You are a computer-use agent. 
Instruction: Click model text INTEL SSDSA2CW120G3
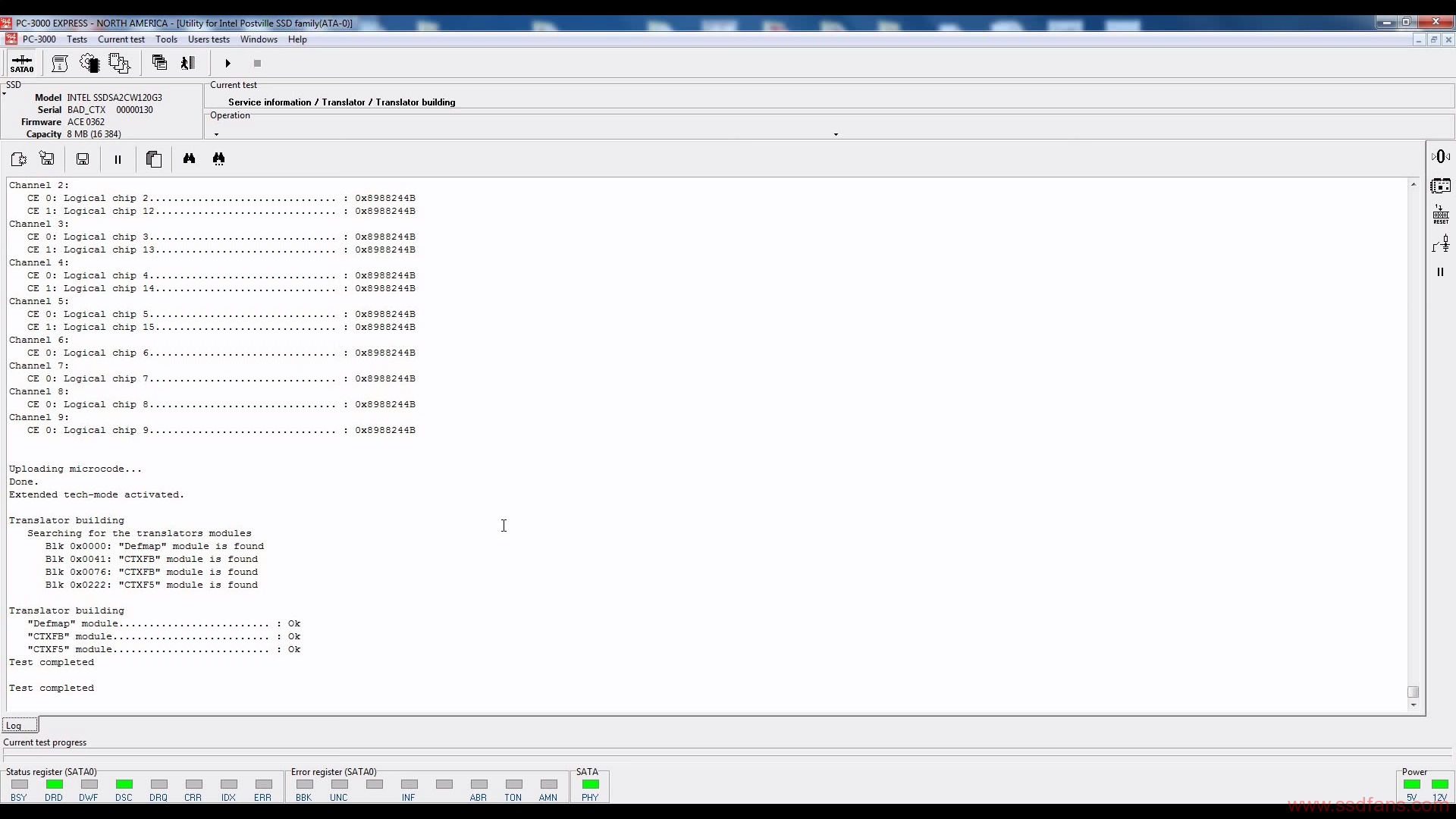(115, 98)
